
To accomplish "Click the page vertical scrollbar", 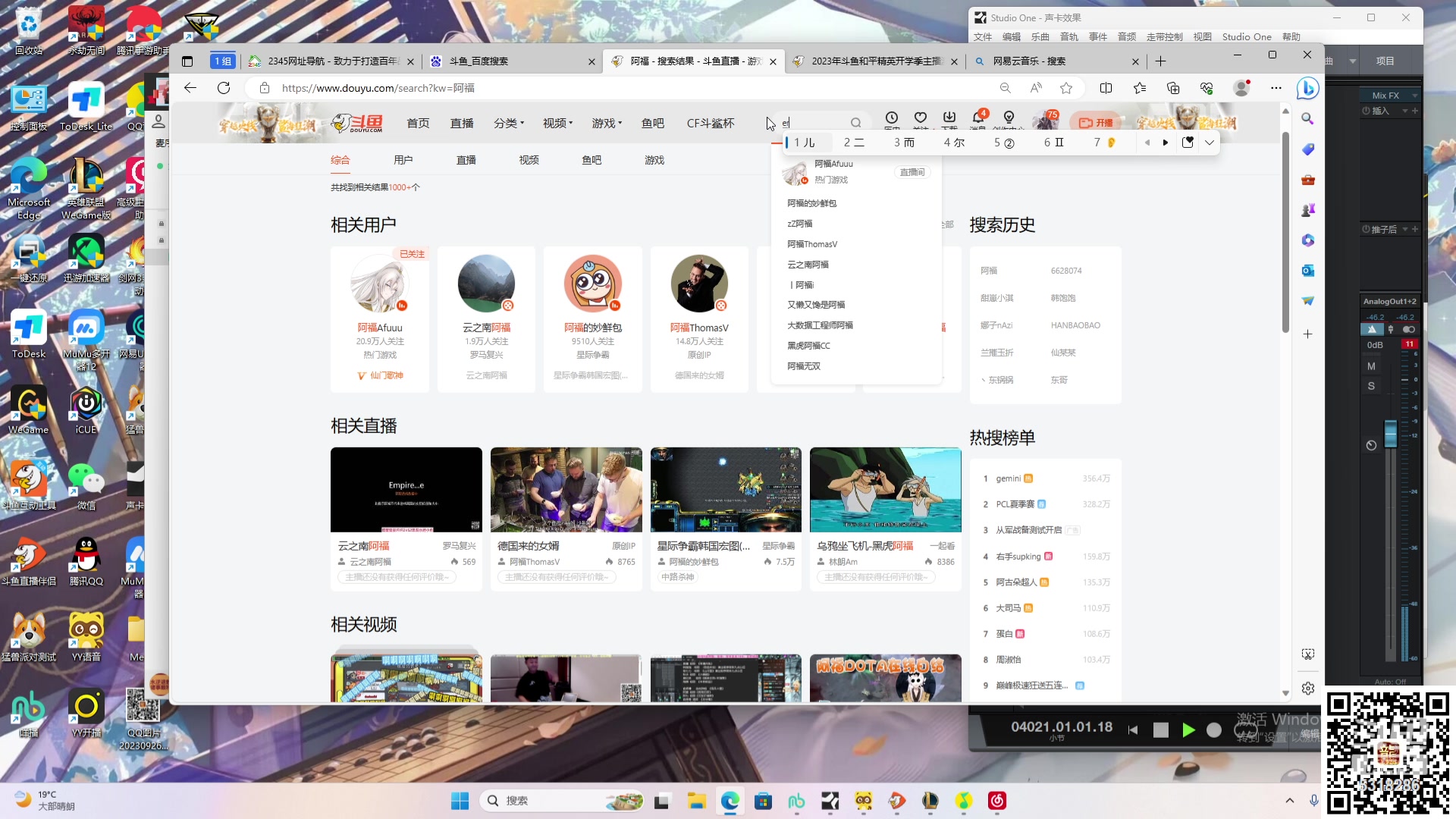I will [1285, 232].
